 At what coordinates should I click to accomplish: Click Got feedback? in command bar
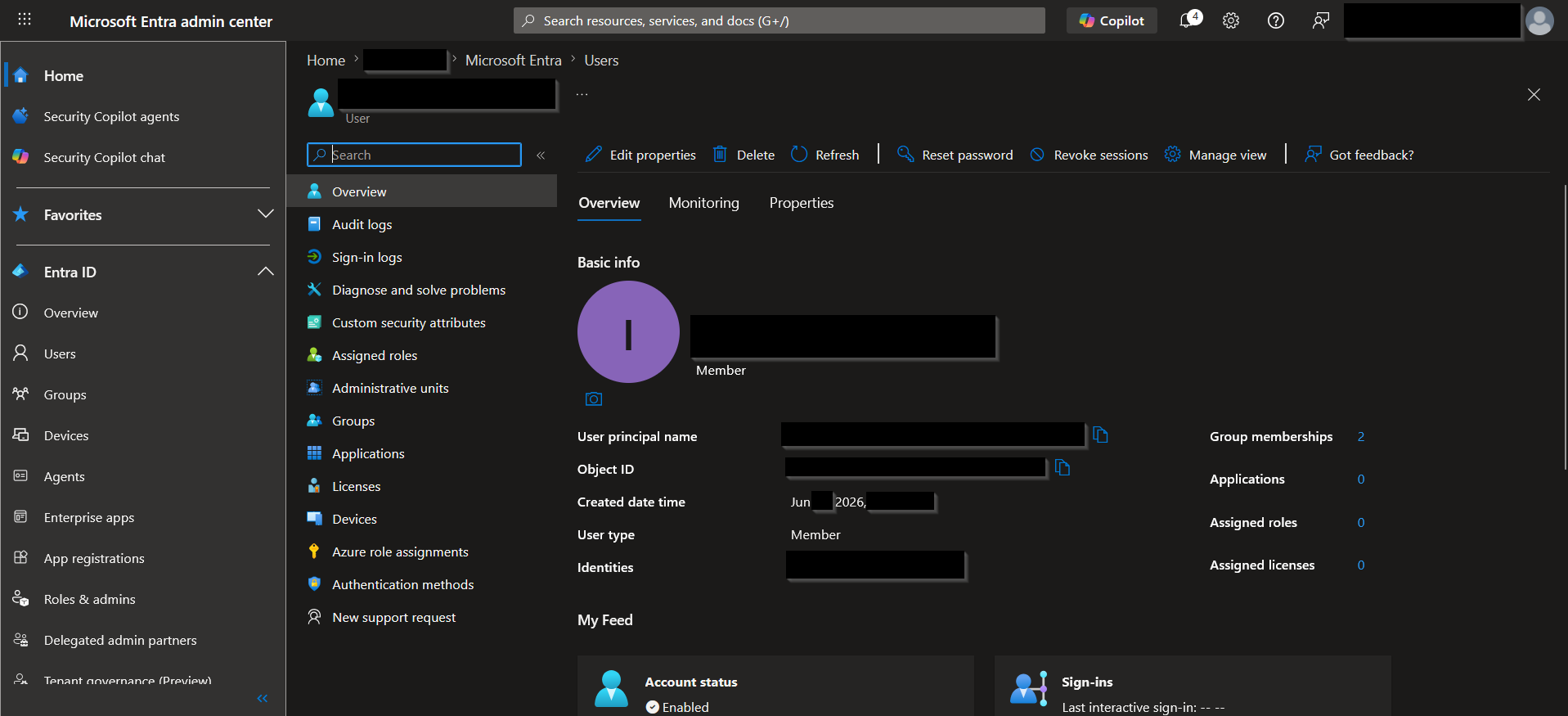click(1359, 155)
